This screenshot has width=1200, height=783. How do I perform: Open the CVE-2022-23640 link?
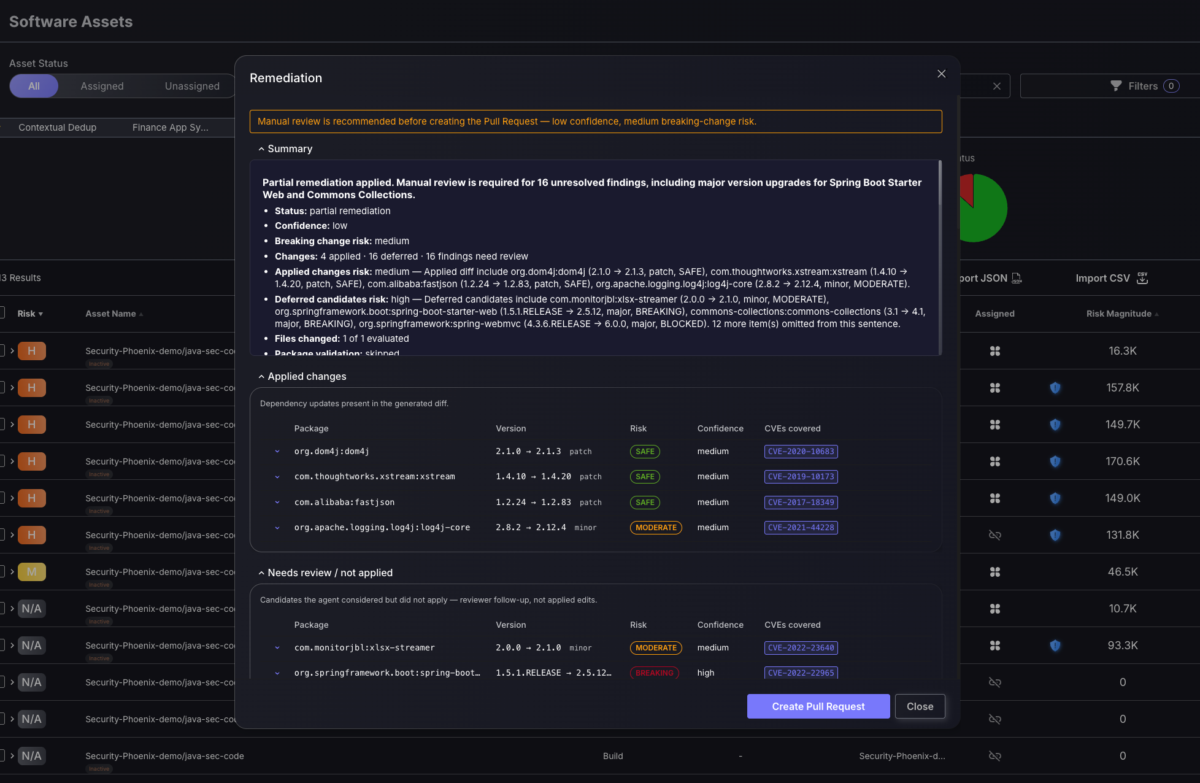[800, 647]
